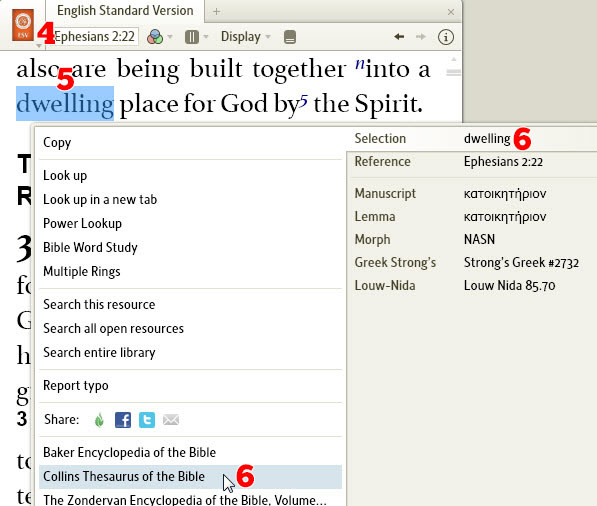
Task: Open Bible Word Study from menu
Action: 90,247
